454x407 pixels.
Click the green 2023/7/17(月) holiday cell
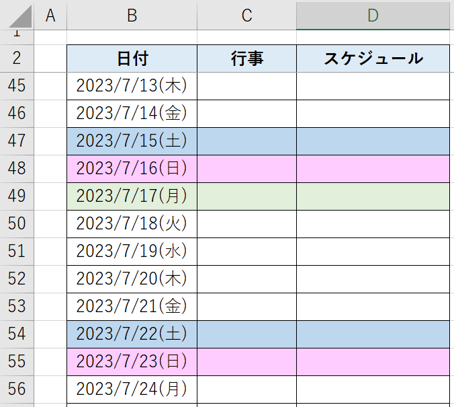(132, 196)
